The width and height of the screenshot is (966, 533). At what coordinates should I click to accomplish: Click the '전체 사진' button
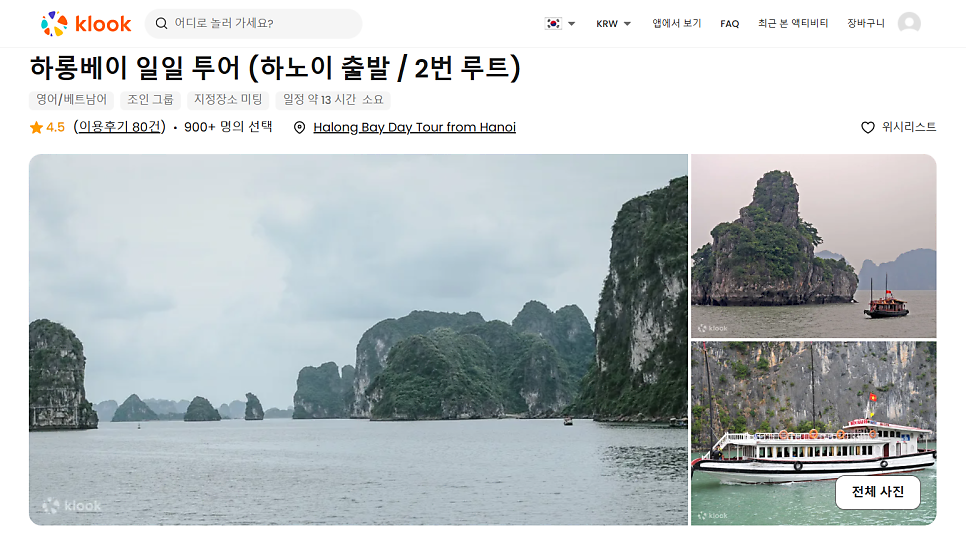coord(878,492)
